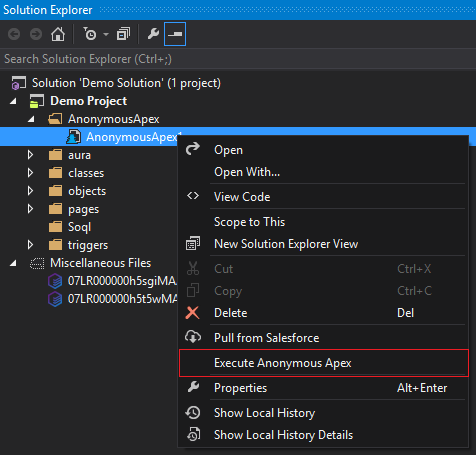Click the Soql folder icon

tap(55, 227)
